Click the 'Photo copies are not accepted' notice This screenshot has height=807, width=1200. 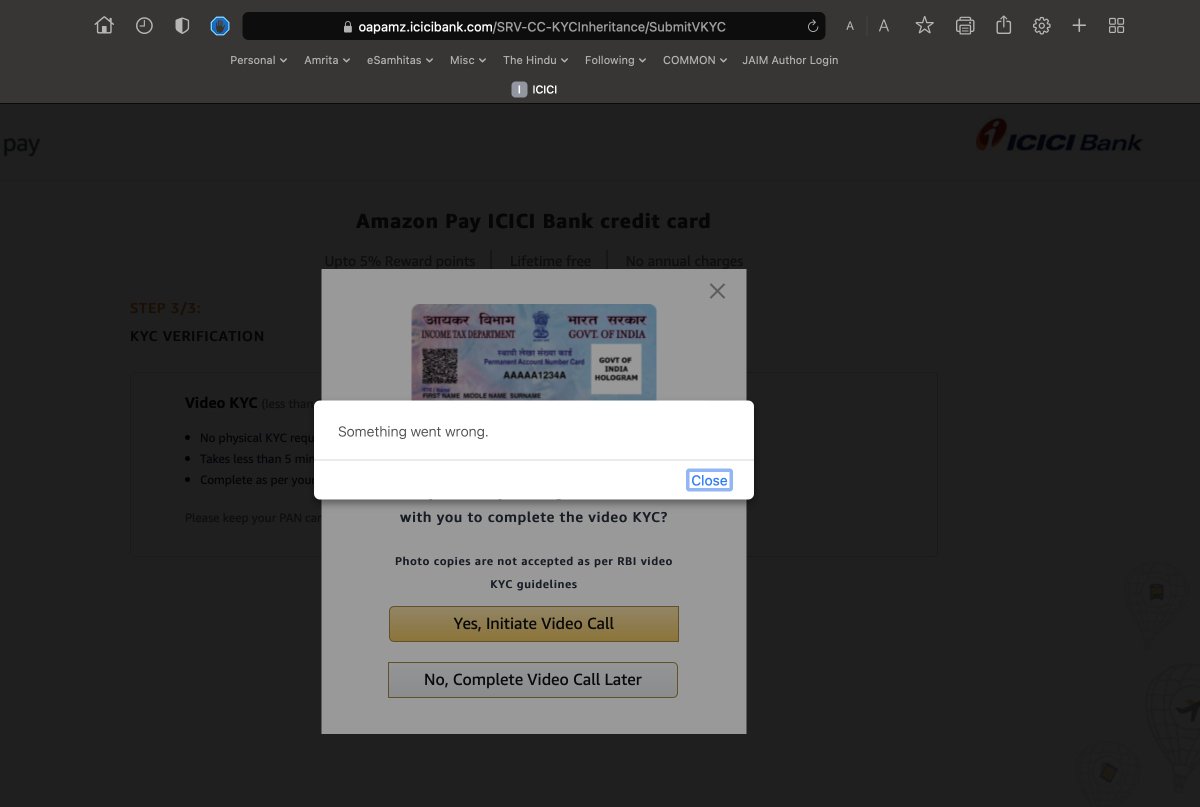[534, 572]
